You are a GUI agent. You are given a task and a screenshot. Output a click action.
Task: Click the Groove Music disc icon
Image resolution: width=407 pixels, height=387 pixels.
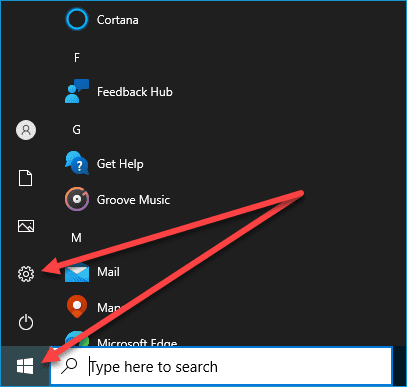tap(77, 199)
